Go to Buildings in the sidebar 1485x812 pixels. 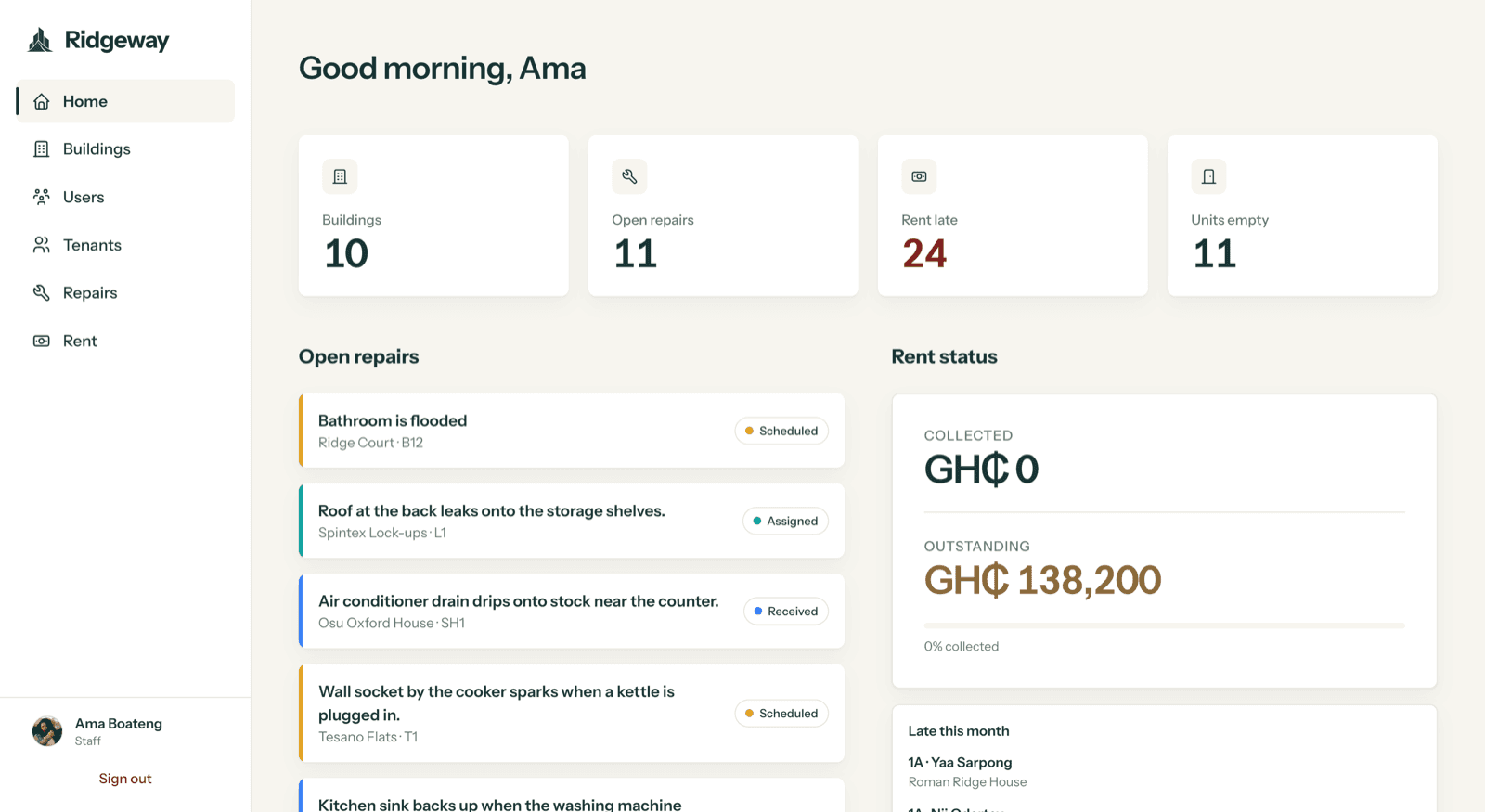(x=125, y=148)
